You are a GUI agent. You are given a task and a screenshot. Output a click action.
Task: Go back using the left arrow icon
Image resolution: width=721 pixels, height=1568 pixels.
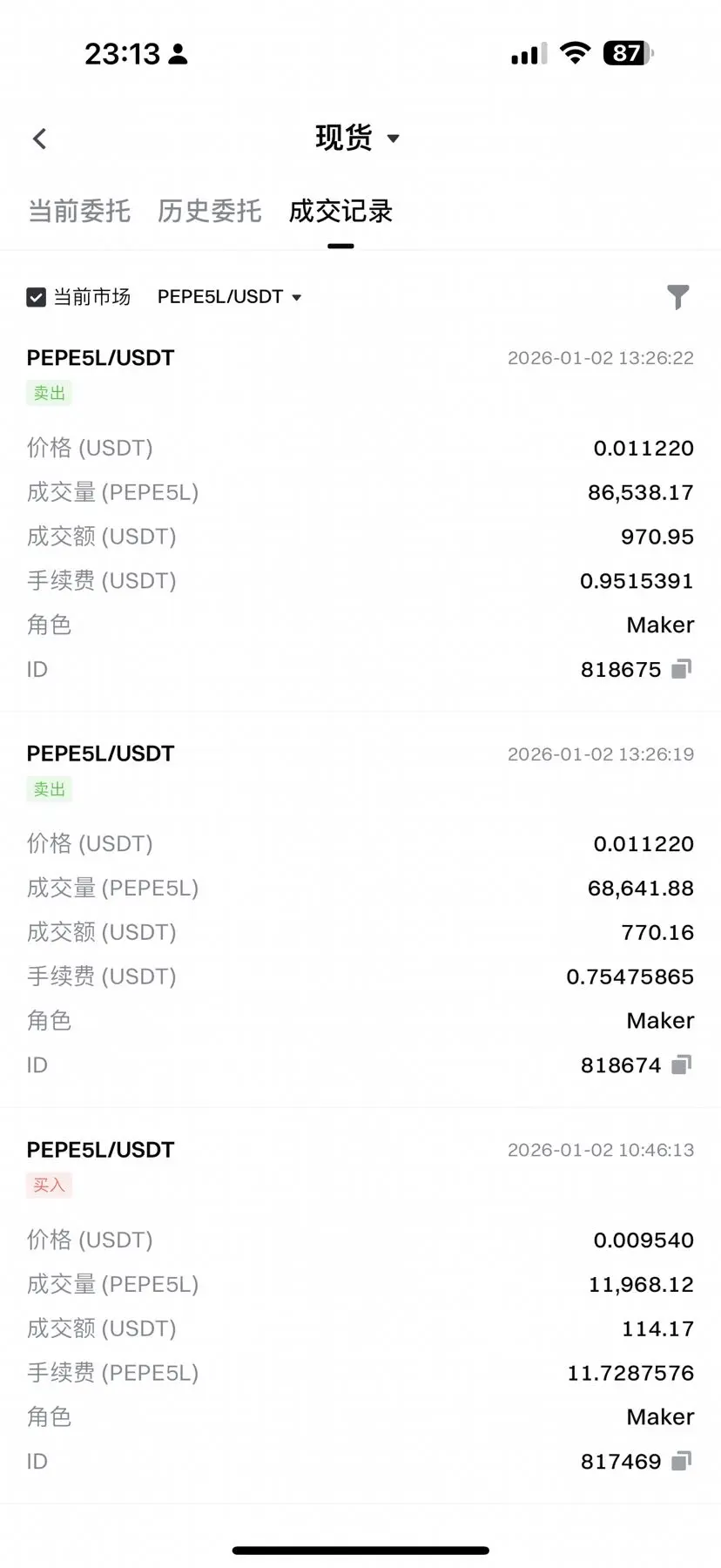click(x=39, y=139)
